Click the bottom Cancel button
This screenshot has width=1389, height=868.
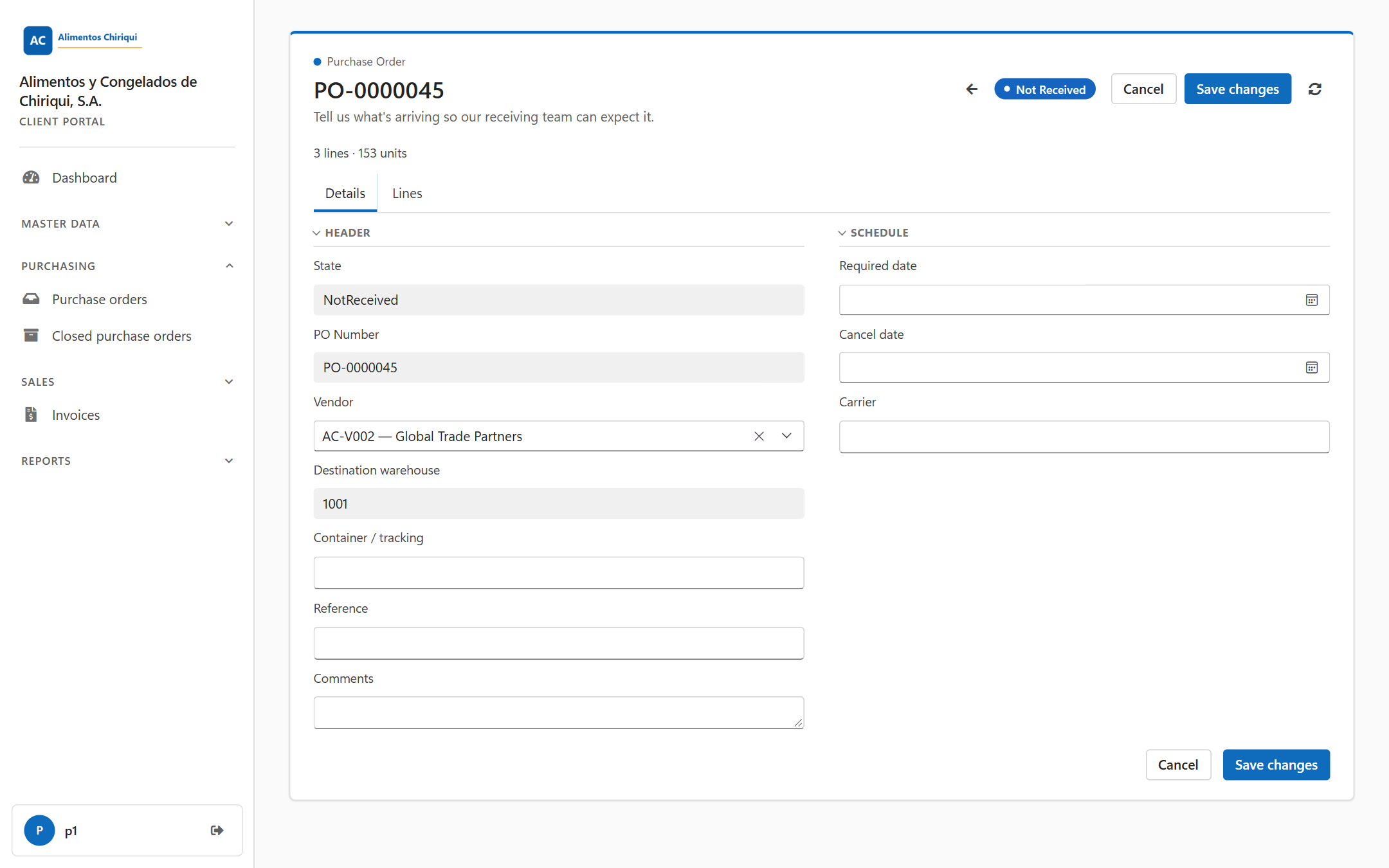tap(1178, 764)
